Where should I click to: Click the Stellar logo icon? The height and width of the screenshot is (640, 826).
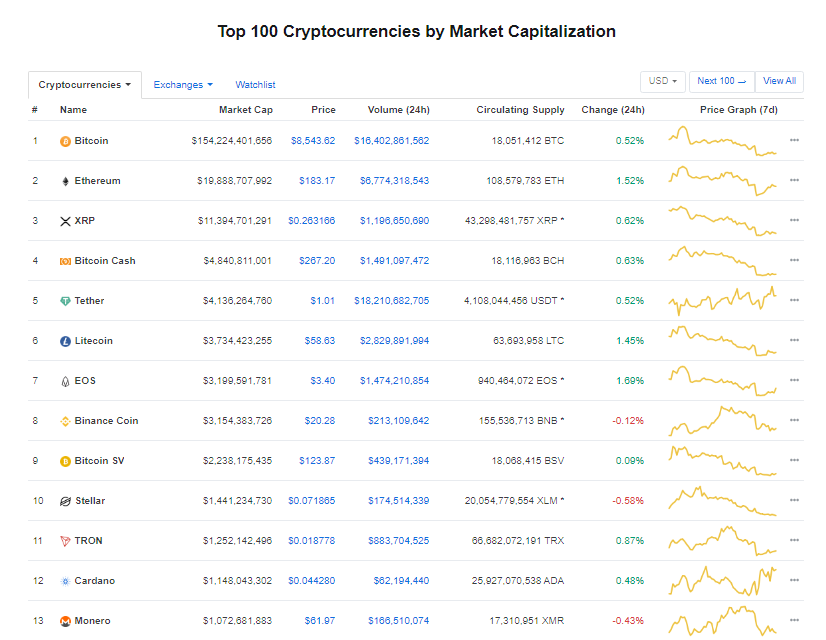click(x=65, y=501)
